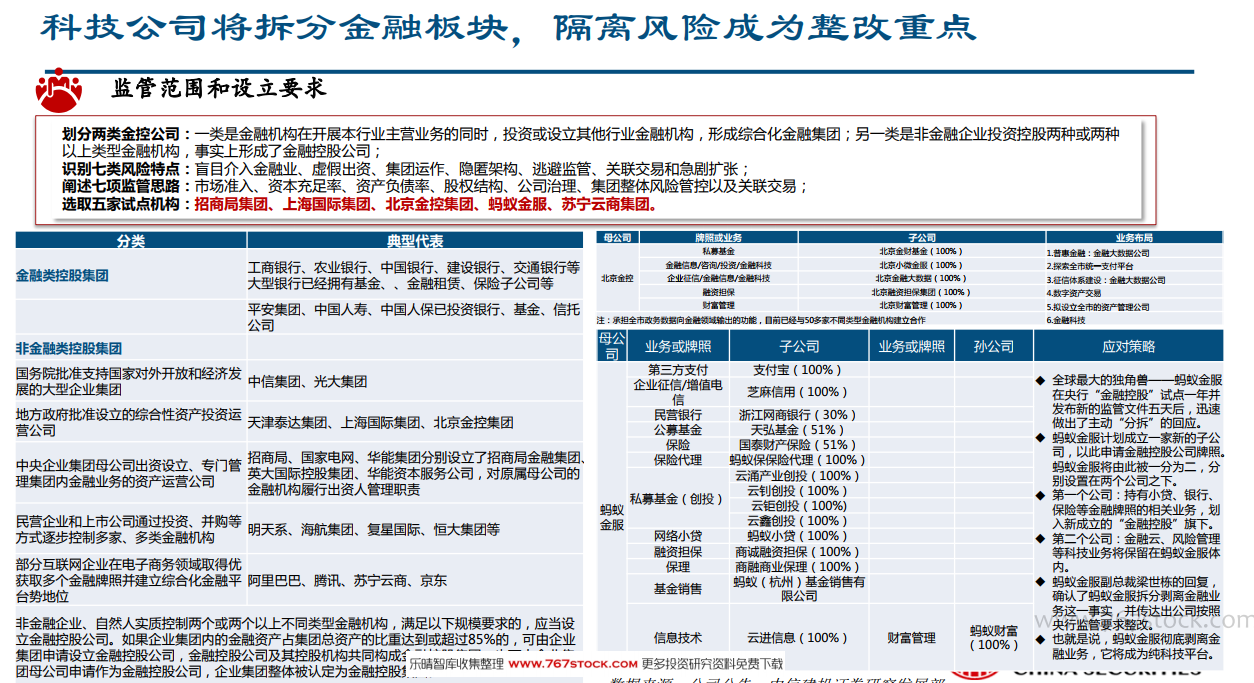Click the 孙公司 column header
This screenshot has width=1254, height=683.
coord(992,346)
